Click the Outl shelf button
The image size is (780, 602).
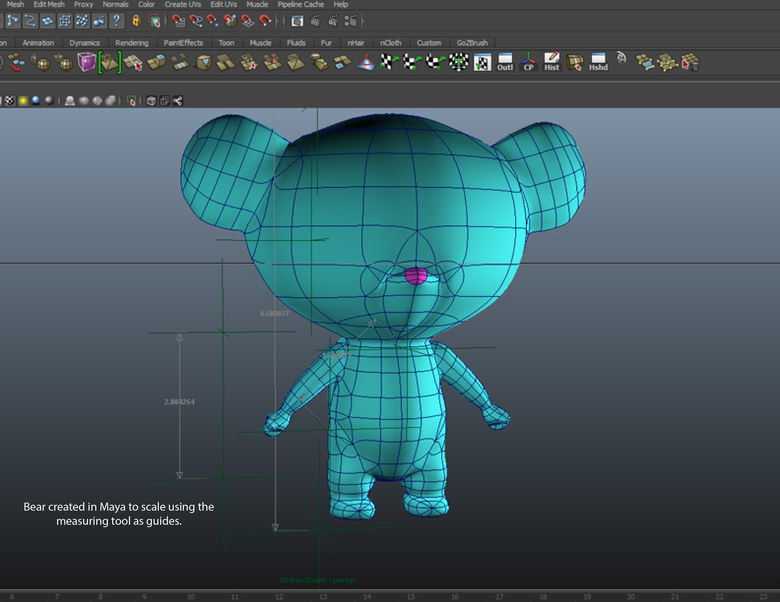click(505, 63)
